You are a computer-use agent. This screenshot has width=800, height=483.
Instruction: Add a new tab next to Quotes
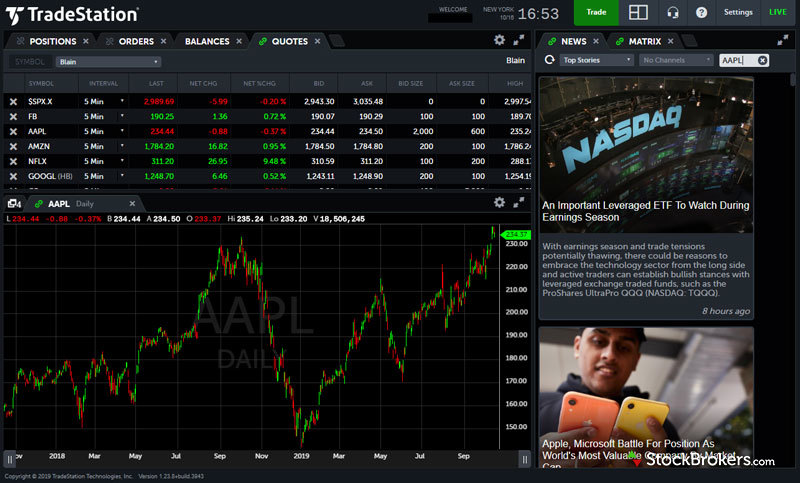tap(336, 41)
